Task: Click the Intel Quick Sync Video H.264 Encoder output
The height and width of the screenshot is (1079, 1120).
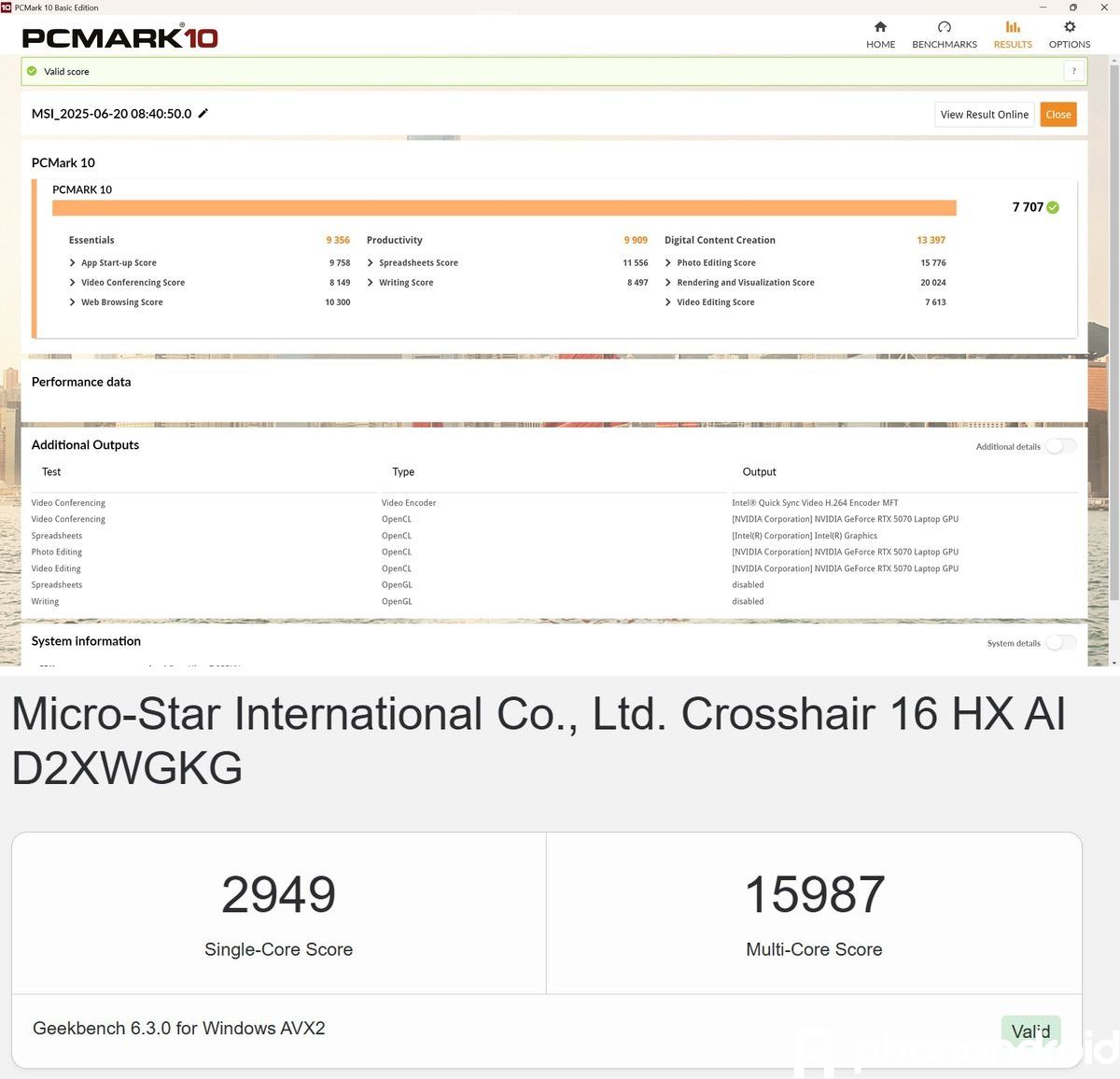Action: point(815,503)
